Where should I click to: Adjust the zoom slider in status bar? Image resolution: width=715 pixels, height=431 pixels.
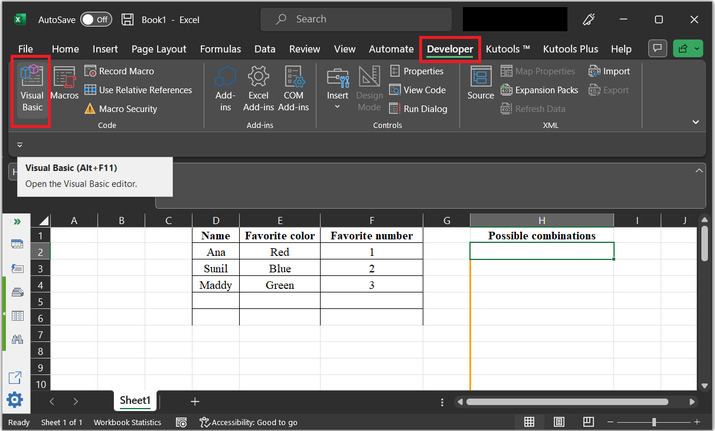click(x=654, y=423)
